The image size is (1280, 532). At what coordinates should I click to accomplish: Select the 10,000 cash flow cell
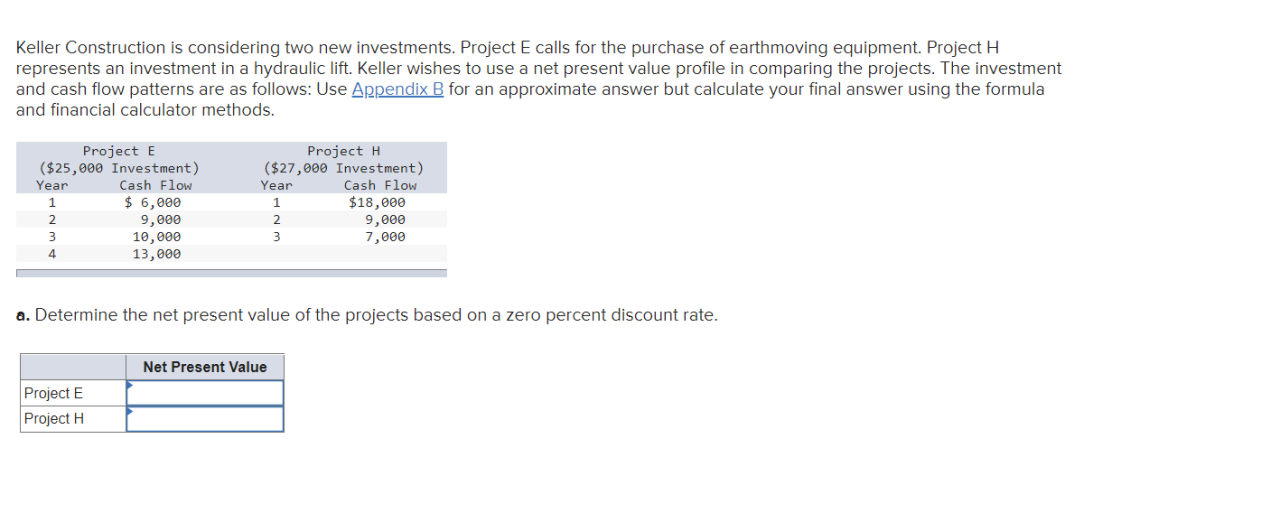[x=157, y=237]
